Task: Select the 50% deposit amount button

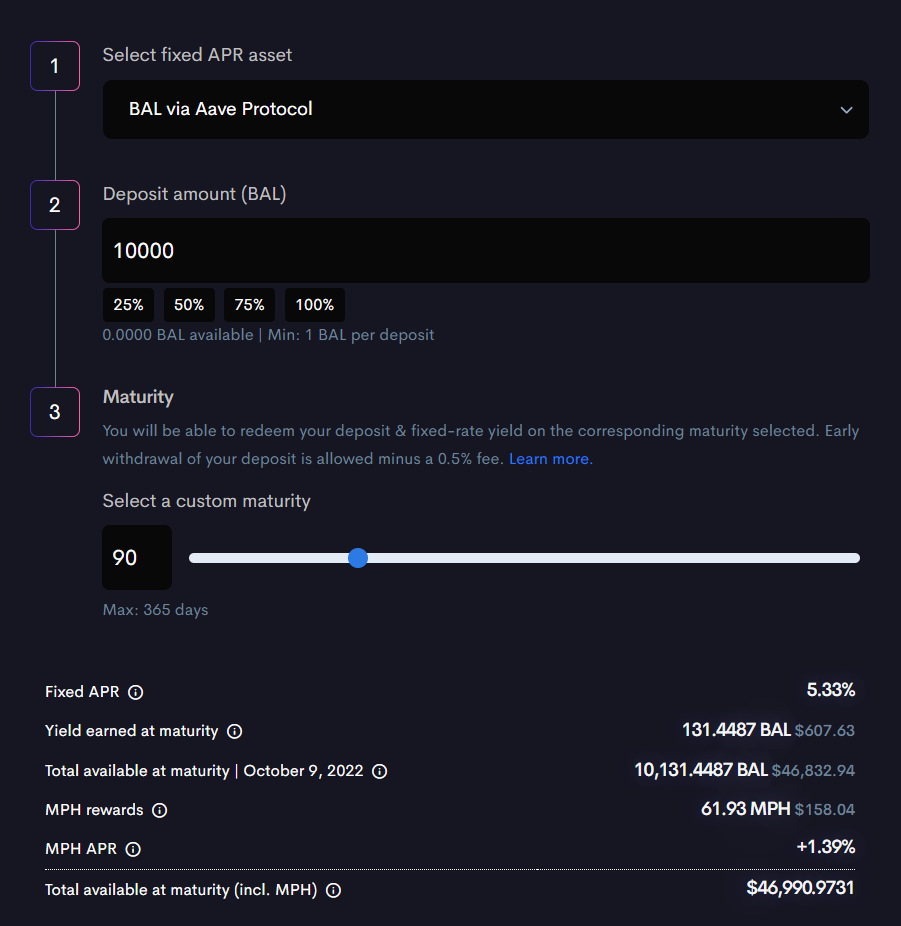Action: 189,305
